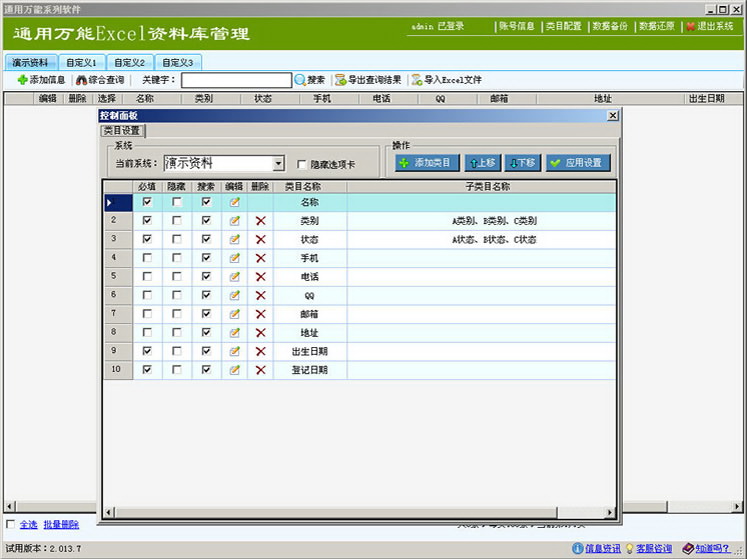Image resolution: width=747 pixels, height=559 pixels.
Task: Open 数据还原 in the top menu
Action: point(657,26)
